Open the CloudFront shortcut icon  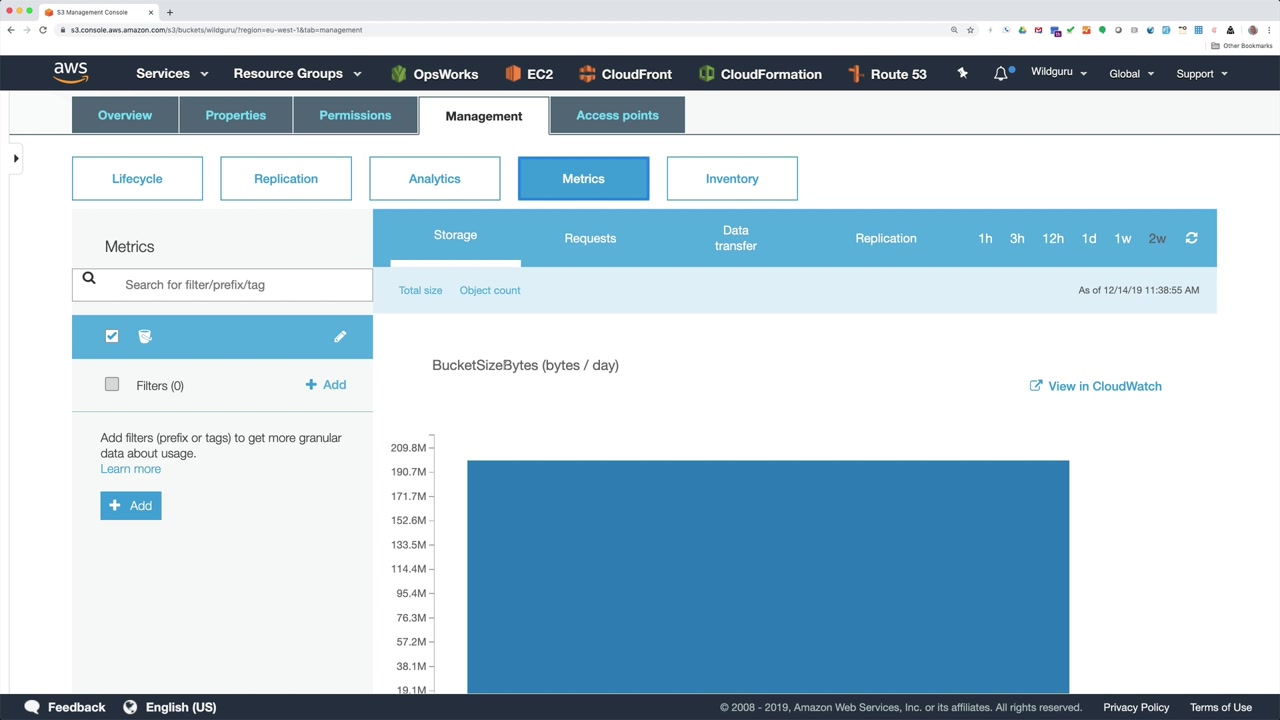[587, 73]
